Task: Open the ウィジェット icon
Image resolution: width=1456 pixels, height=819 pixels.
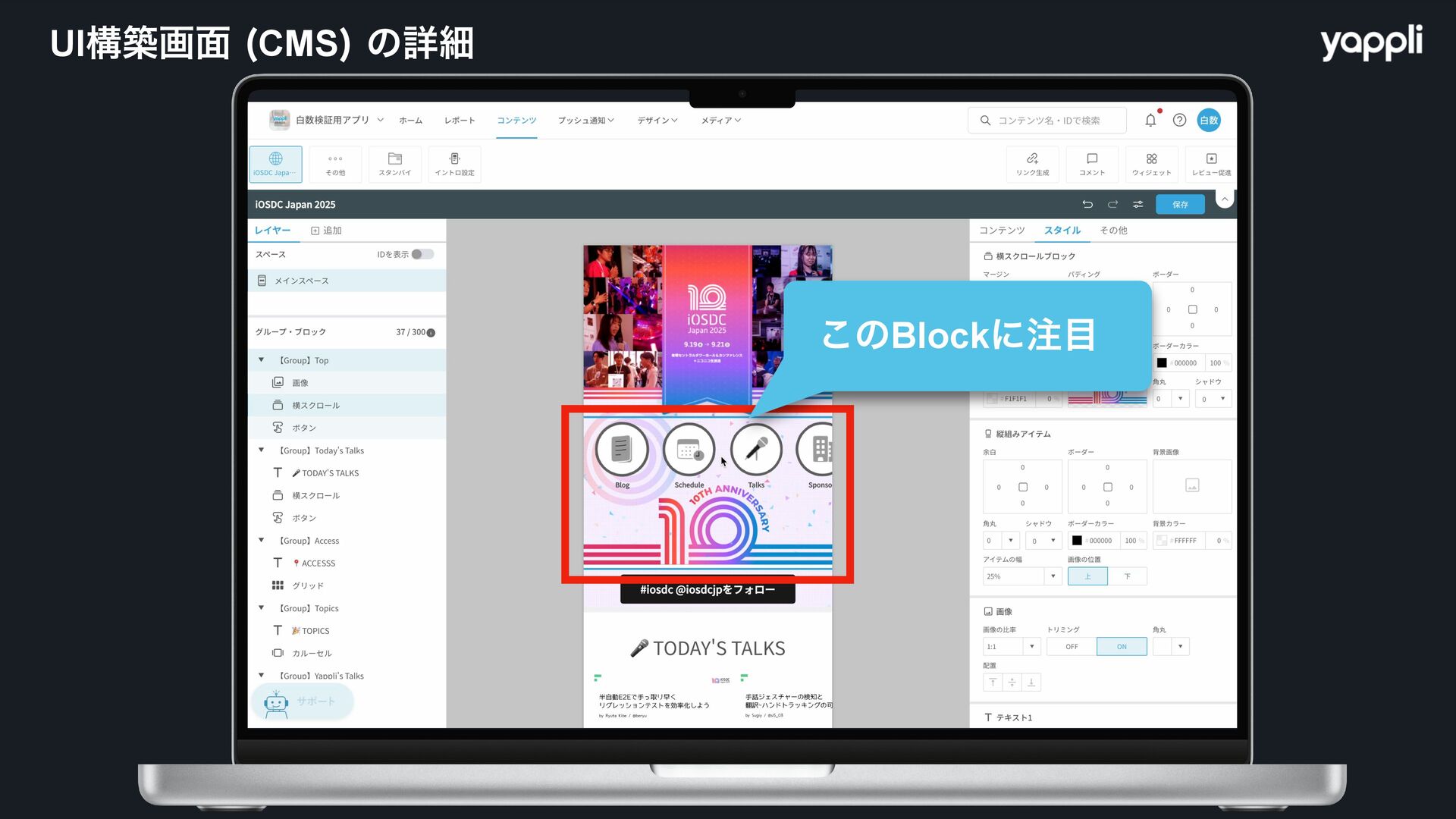Action: 1151,164
